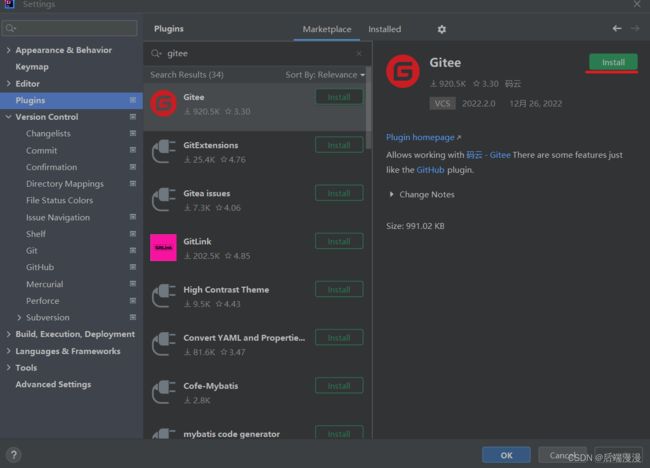Viewport: 650px width, 468px height.
Task: Click the project marker beside Plugins
Action: 133,100
